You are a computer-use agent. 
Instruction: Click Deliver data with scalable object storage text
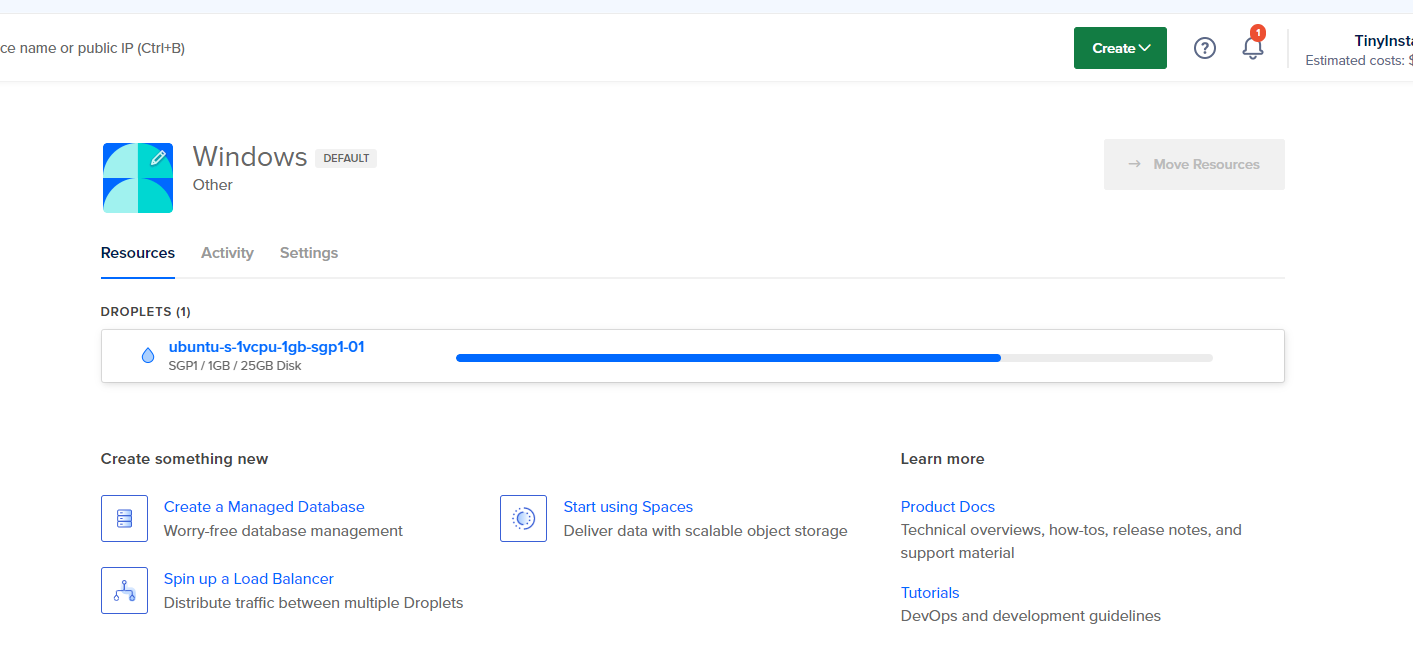(x=706, y=531)
